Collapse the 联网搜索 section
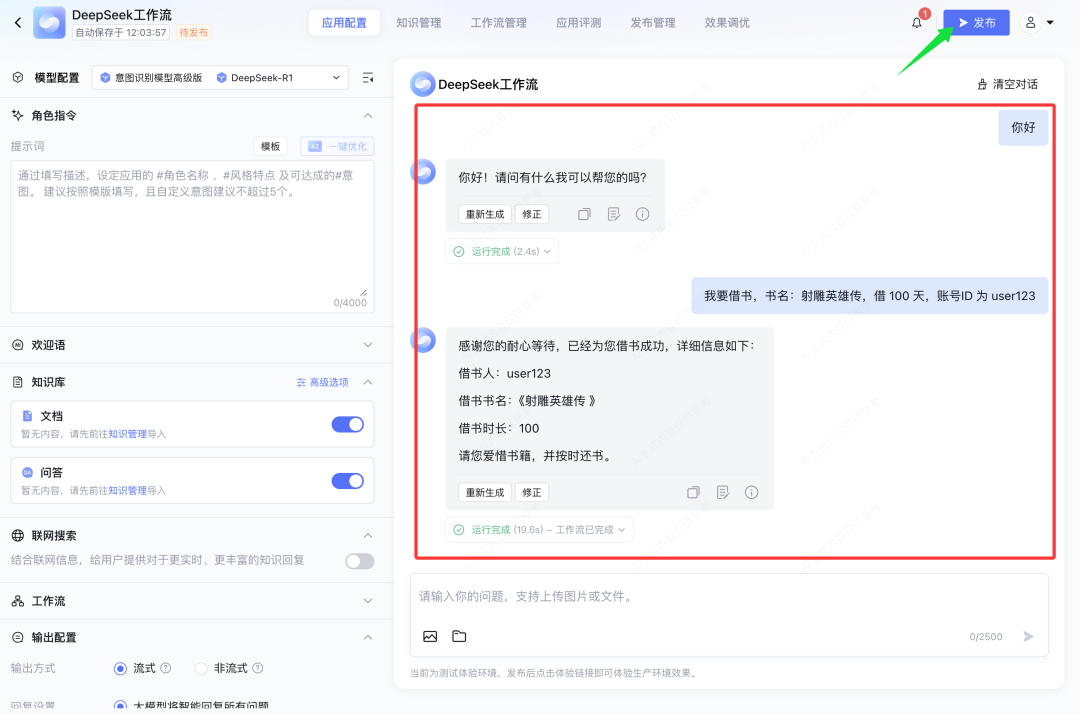The width and height of the screenshot is (1080, 714). point(368,536)
